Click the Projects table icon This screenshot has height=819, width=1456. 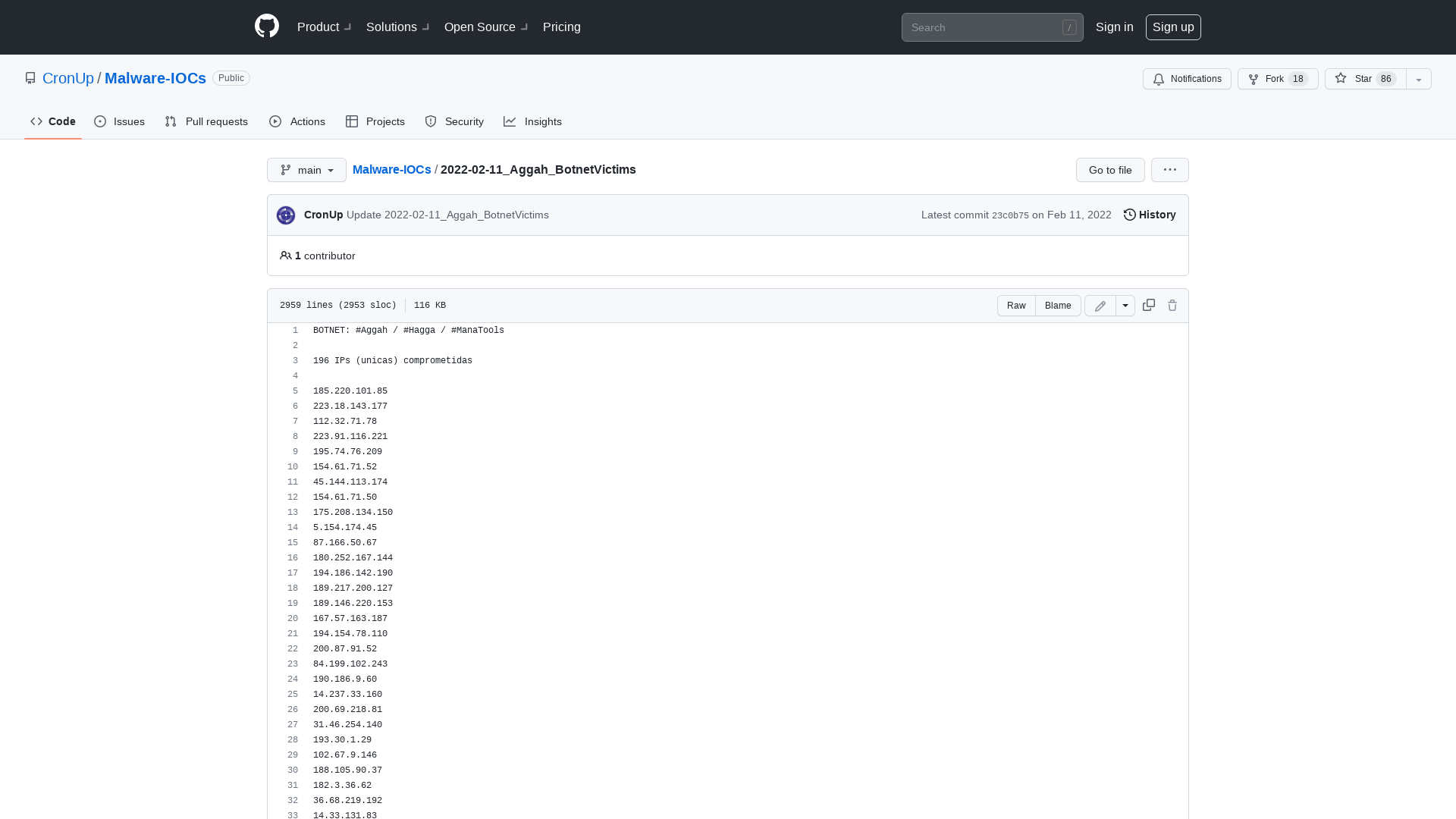352,121
